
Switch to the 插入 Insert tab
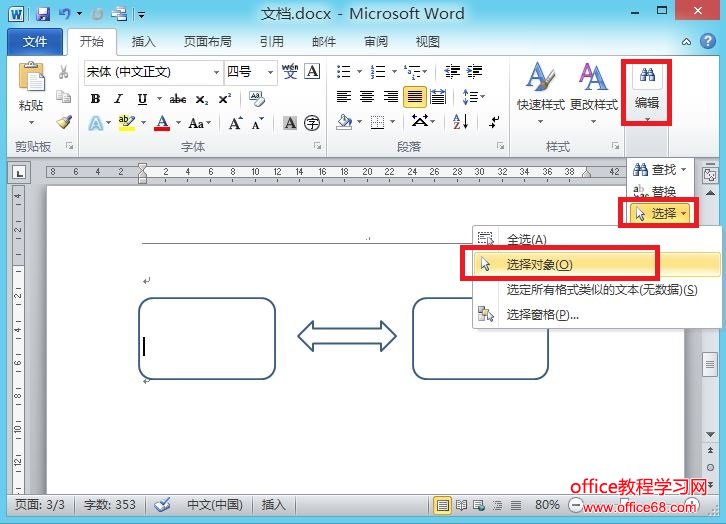point(143,42)
